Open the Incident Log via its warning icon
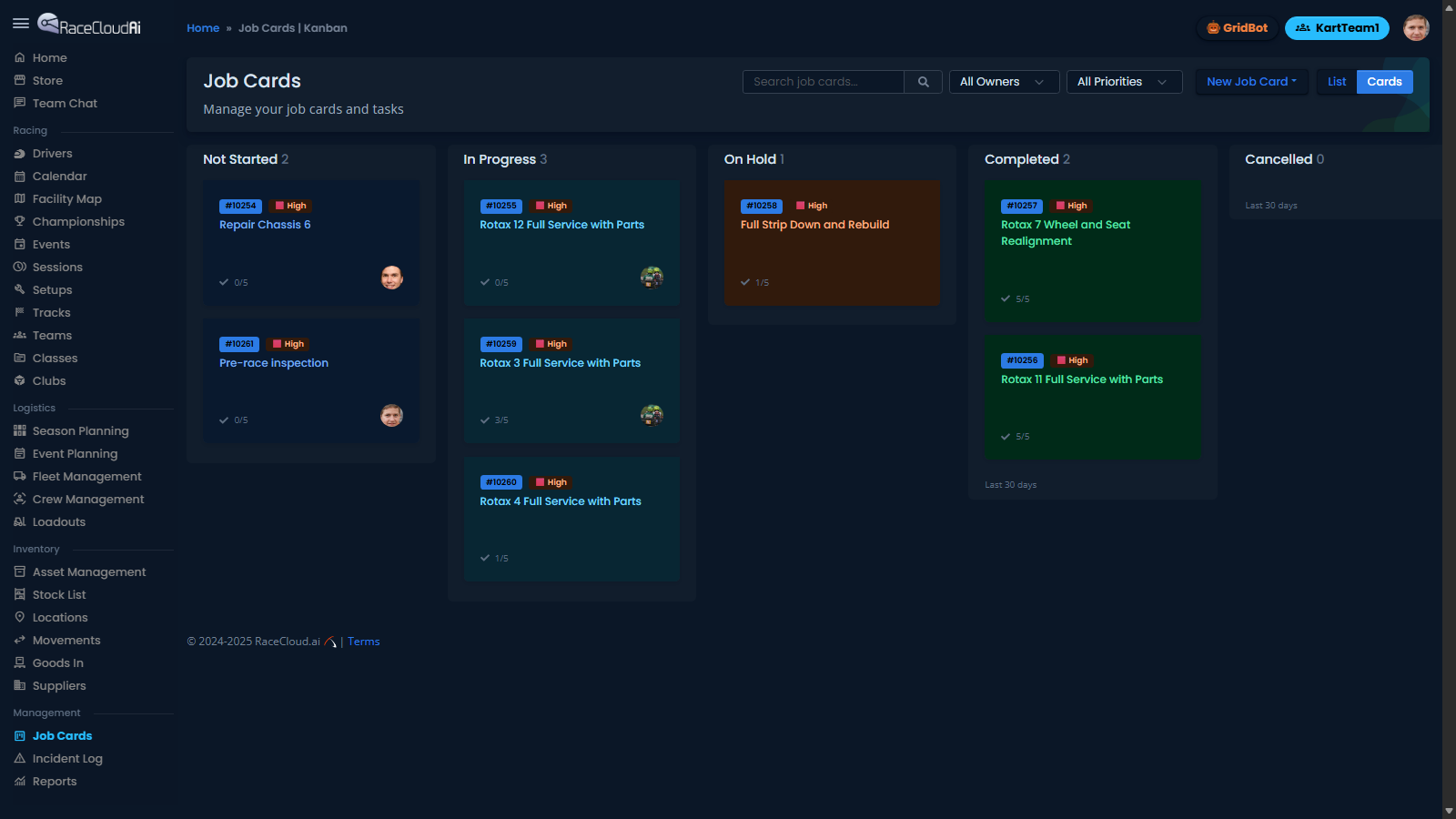Viewport: 1456px width, 819px height. pos(20,758)
